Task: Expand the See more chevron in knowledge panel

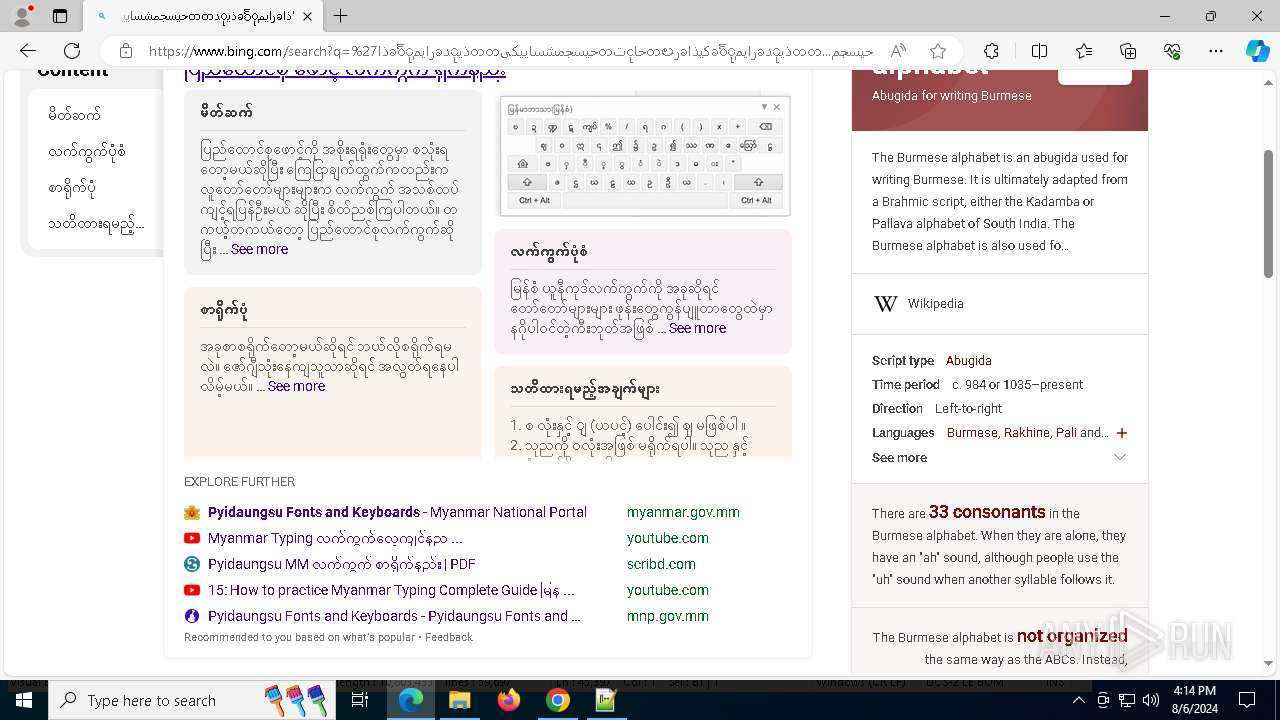Action: [1120, 457]
